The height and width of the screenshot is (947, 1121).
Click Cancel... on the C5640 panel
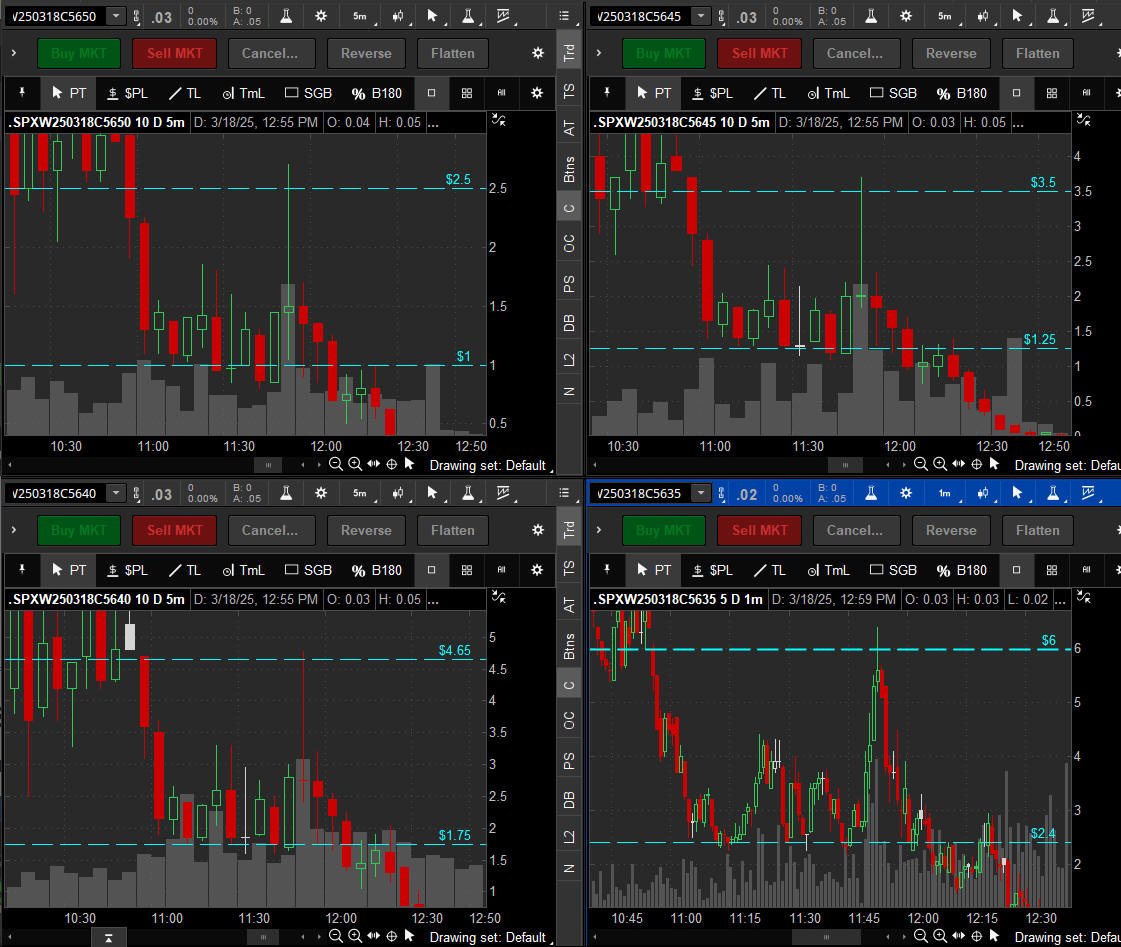[x=270, y=530]
